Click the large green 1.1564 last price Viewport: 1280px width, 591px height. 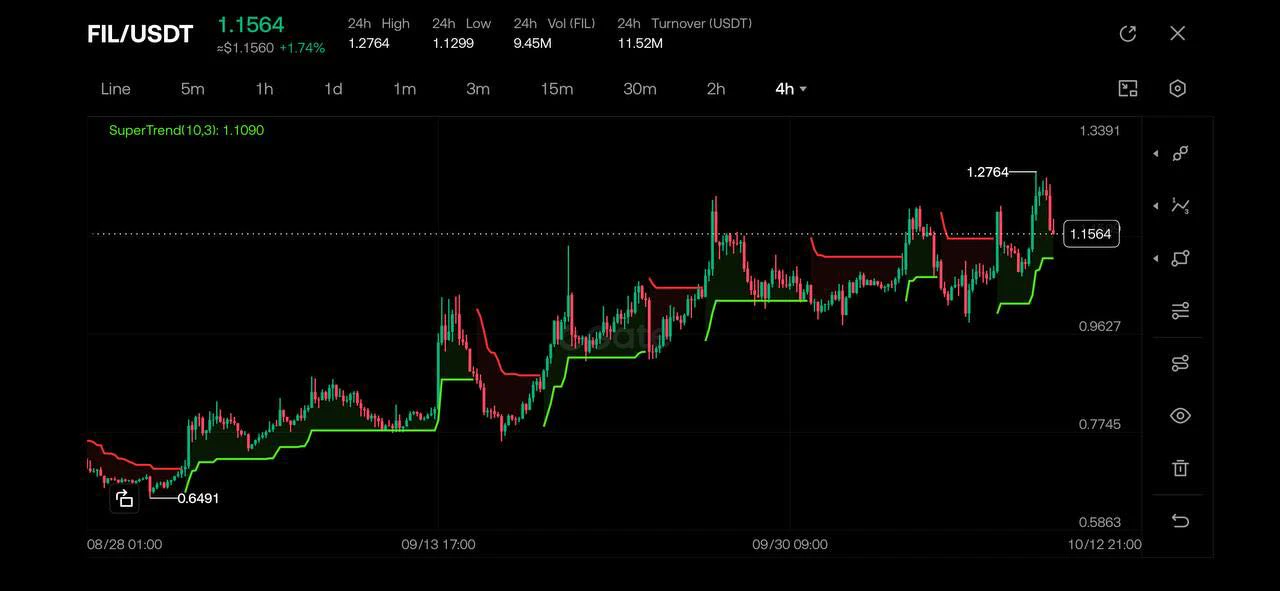coord(251,24)
